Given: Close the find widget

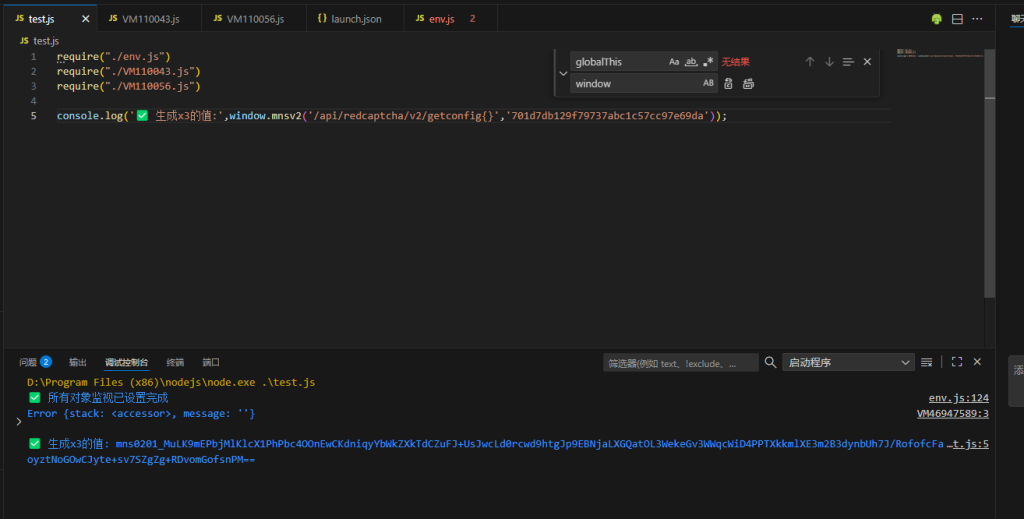Looking at the screenshot, I should pyautogui.click(x=867, y=62).
